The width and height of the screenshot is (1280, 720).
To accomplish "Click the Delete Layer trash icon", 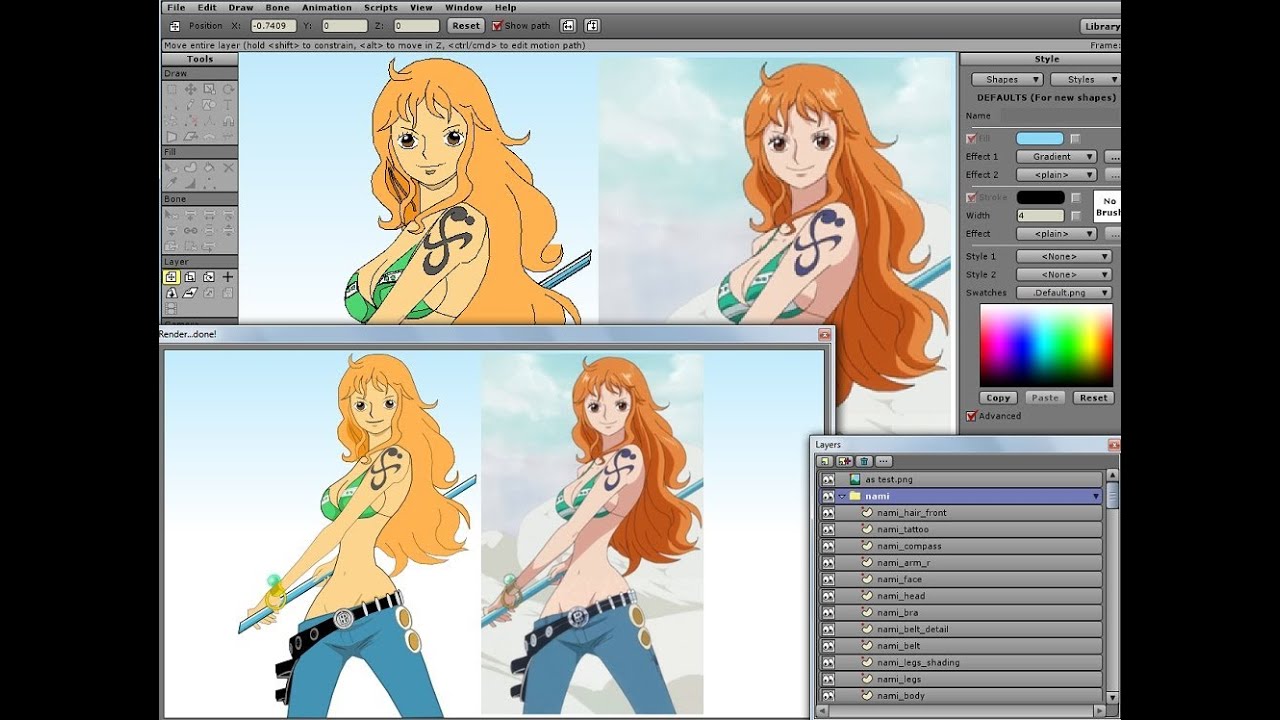I will [x=864, y=461].
